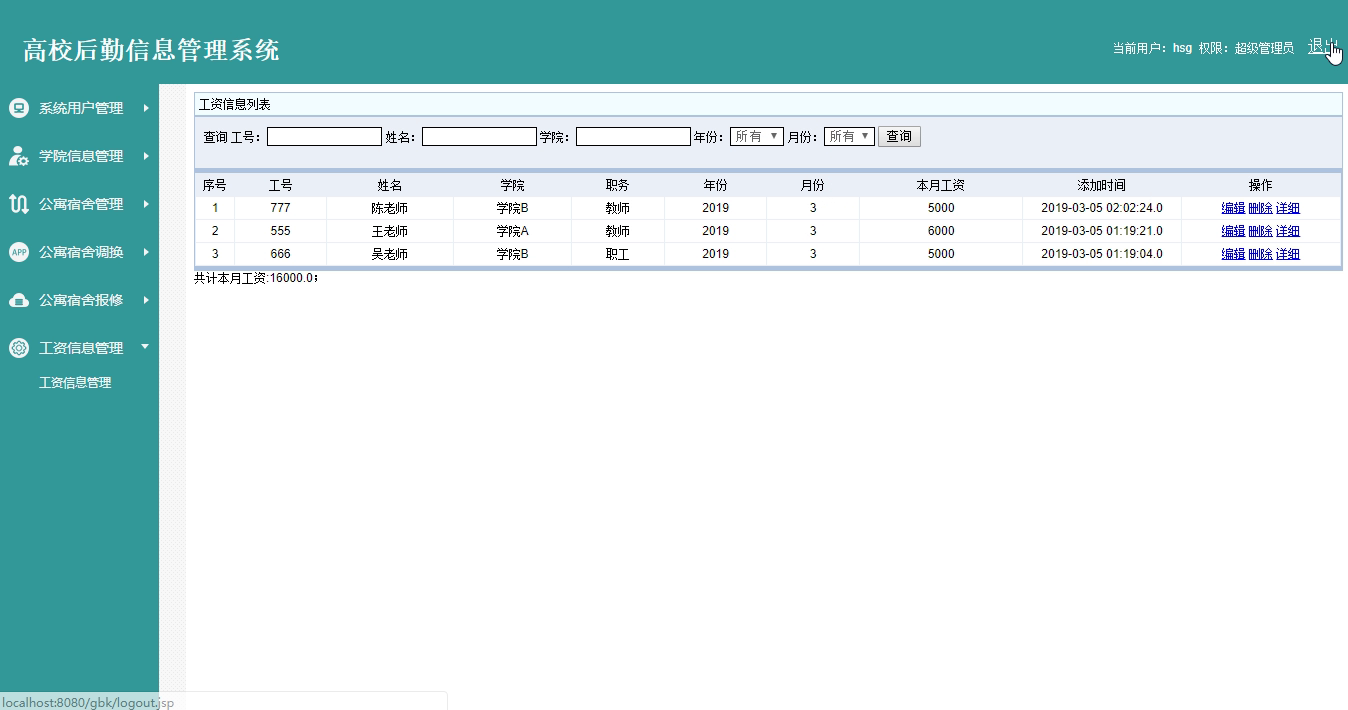Click the salary value 6000
Viewport: 1348px width, 710px height.
pos(941,231)
